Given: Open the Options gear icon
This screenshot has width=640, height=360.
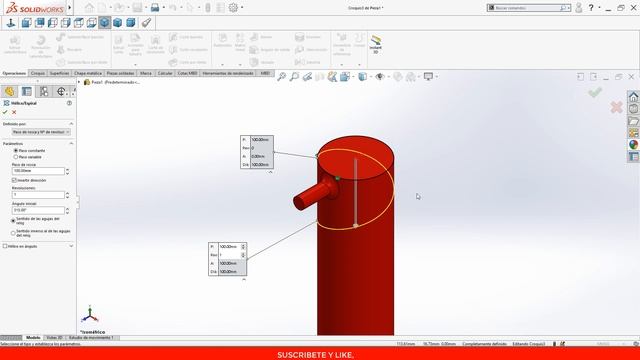Looking at the screenshot, I should coord(233,8).
